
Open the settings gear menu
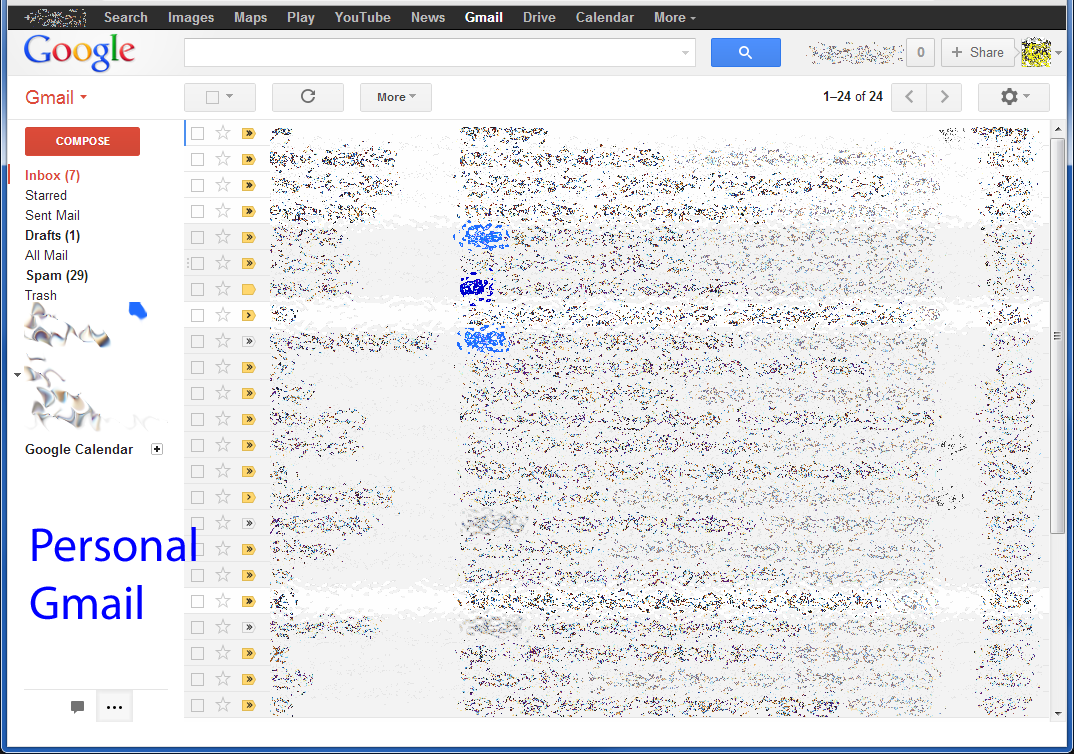pos(1014,97)
